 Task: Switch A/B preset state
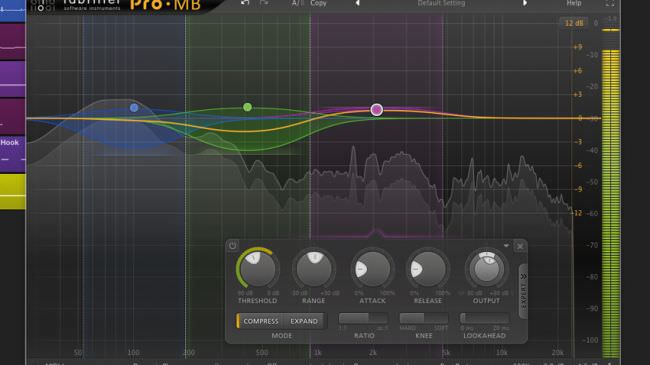point(298,3)
